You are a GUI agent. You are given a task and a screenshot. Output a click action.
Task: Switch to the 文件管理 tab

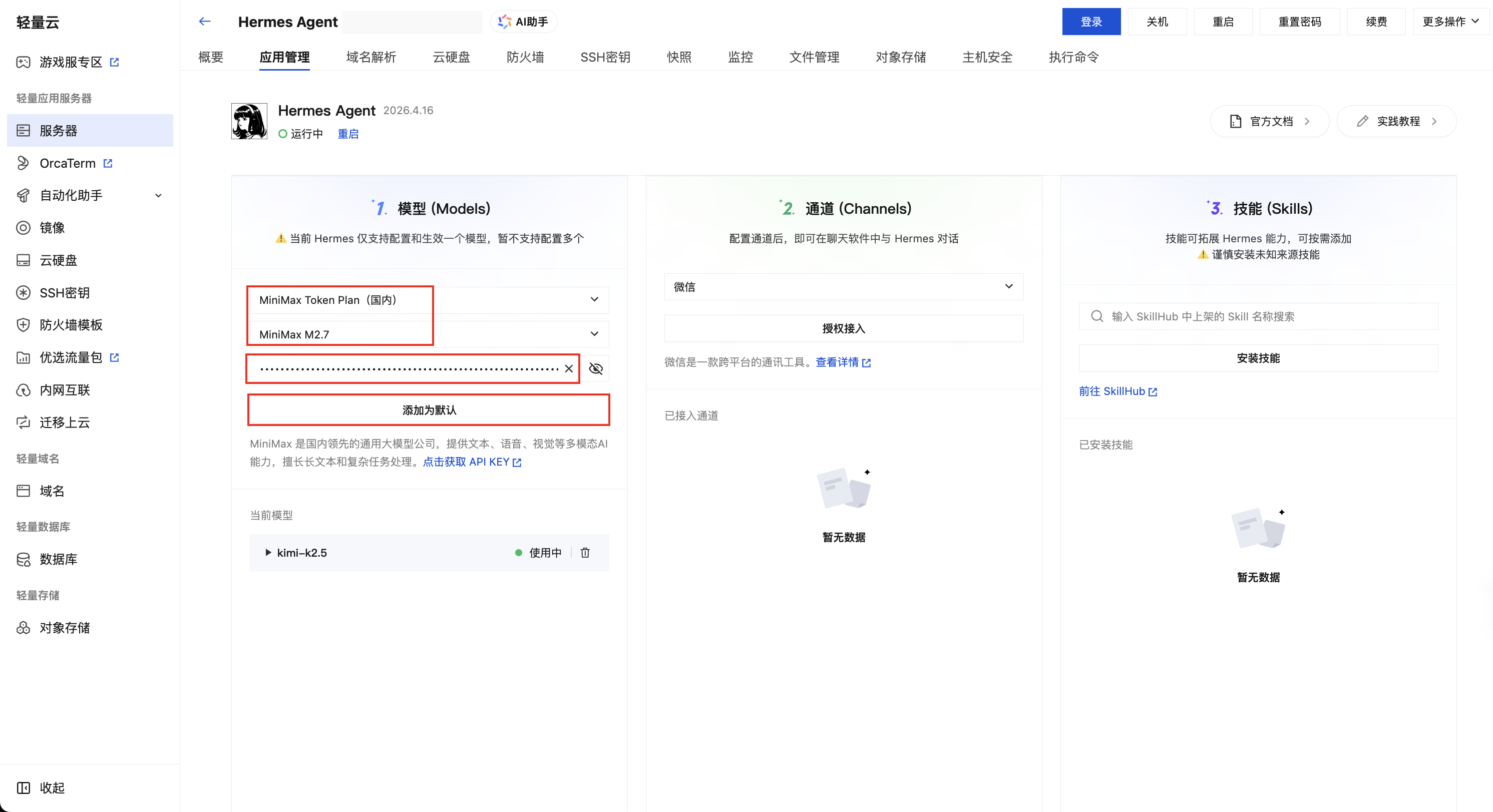pyautogui.click(x=814, y=57)
